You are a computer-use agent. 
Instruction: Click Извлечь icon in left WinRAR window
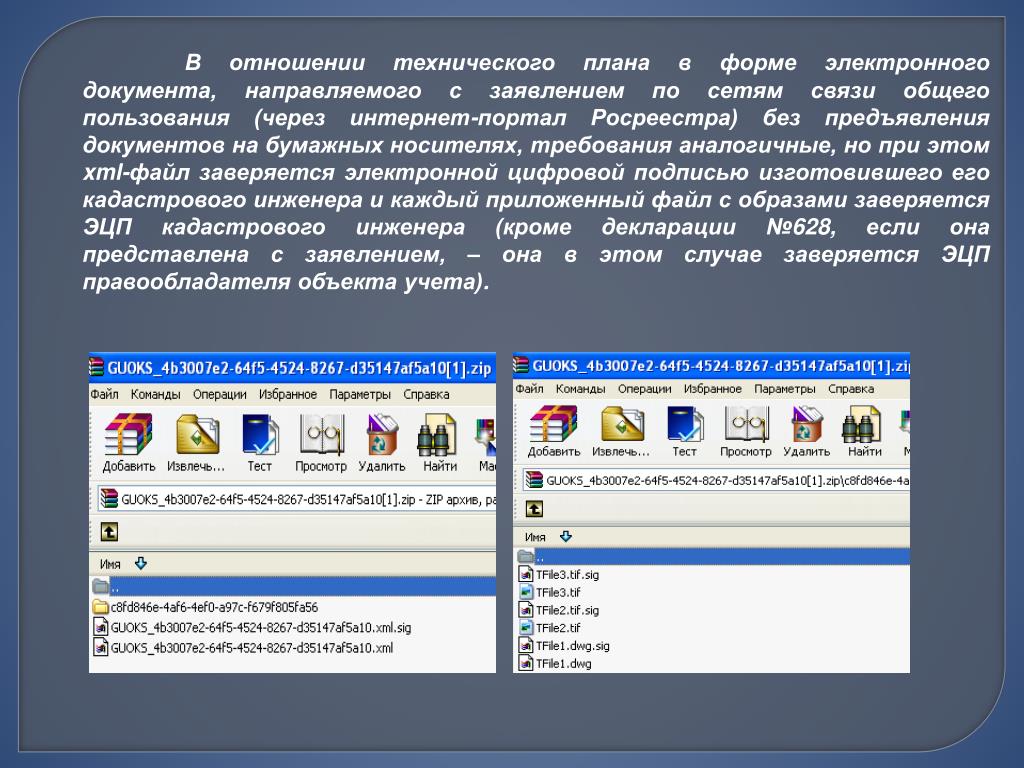click(197, 434)
